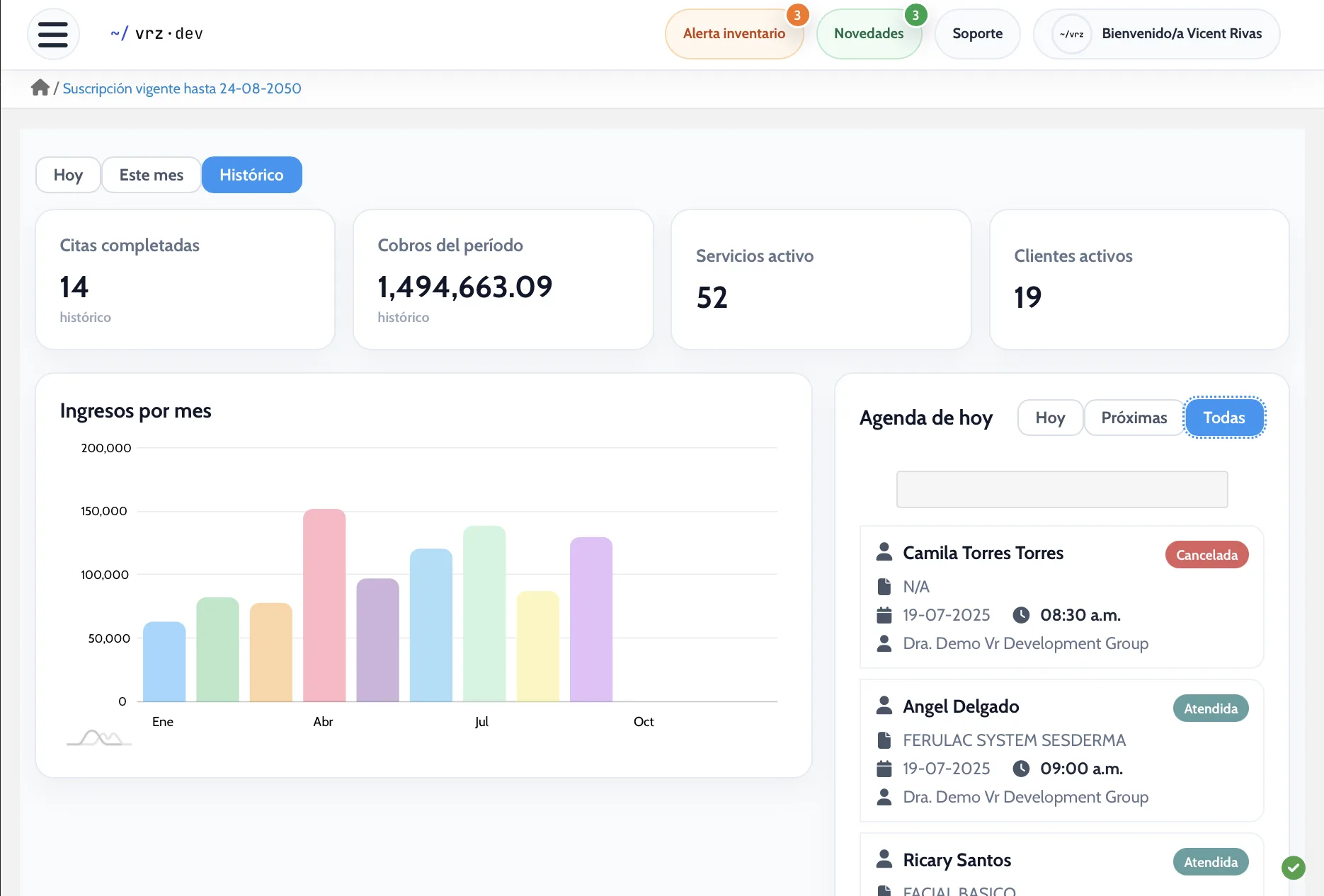Click clock icon beside 08:30 a.m.
The width and height of the screenshot is (1324, 896).
(1021, 615)
